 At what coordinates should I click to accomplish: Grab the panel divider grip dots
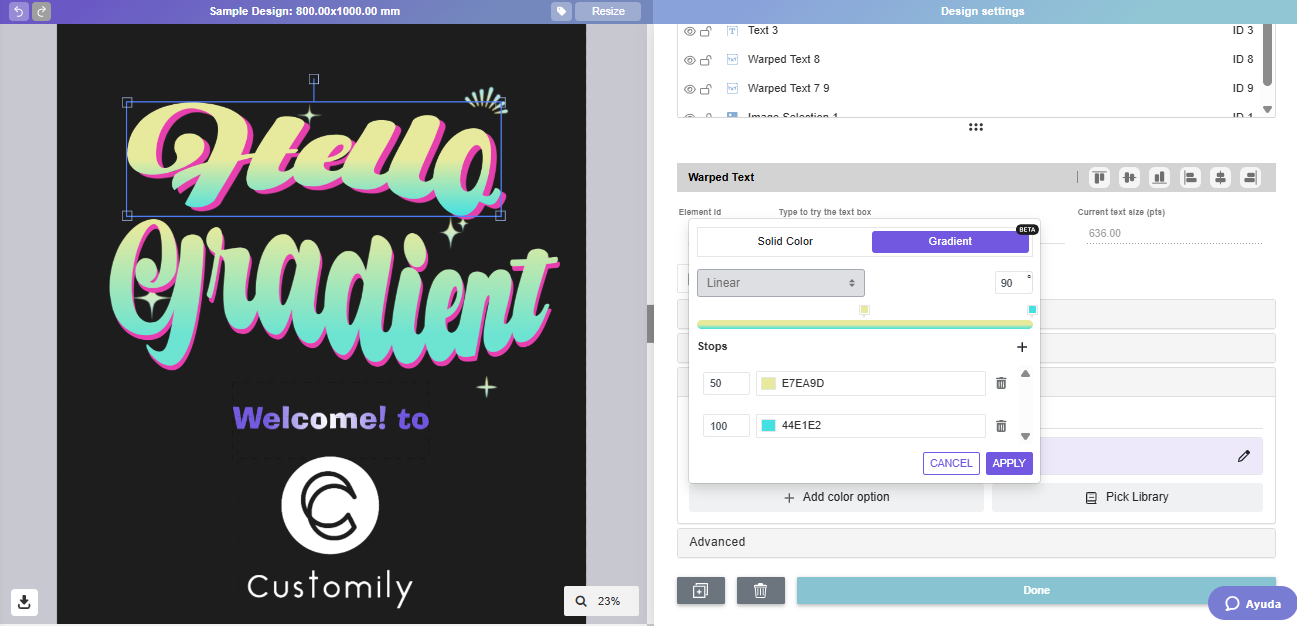pos(976,127)
